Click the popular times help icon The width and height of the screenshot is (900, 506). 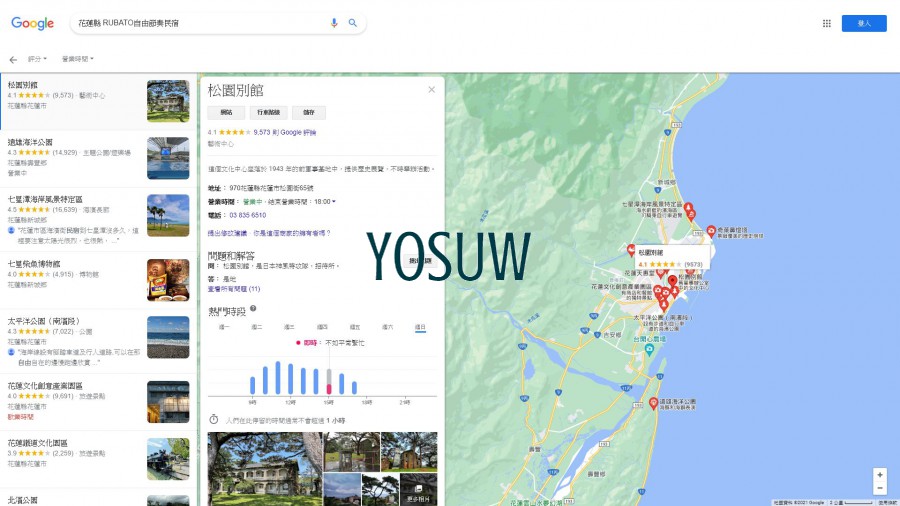coord(253,309)
